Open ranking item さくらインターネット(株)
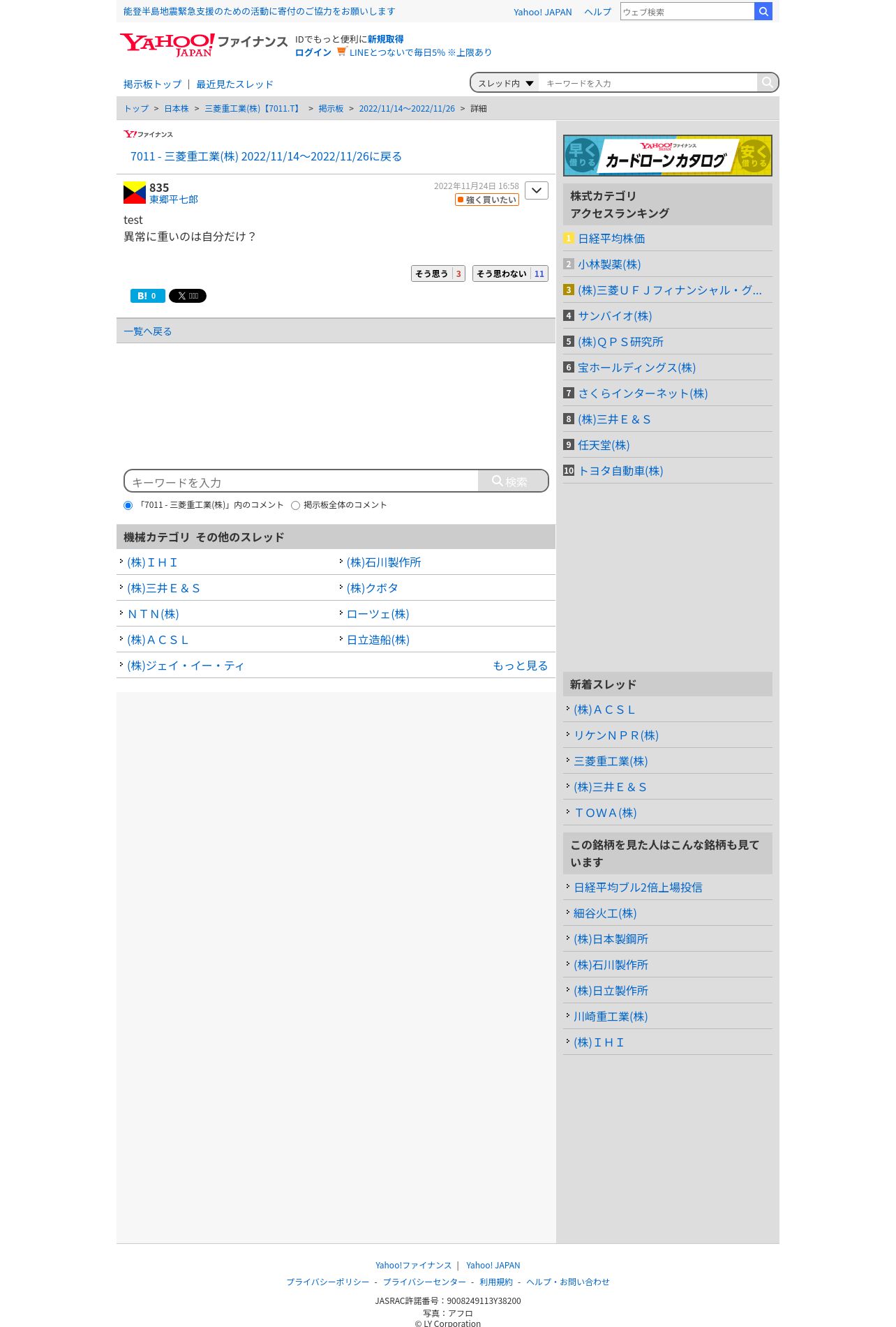 point(643,393)
